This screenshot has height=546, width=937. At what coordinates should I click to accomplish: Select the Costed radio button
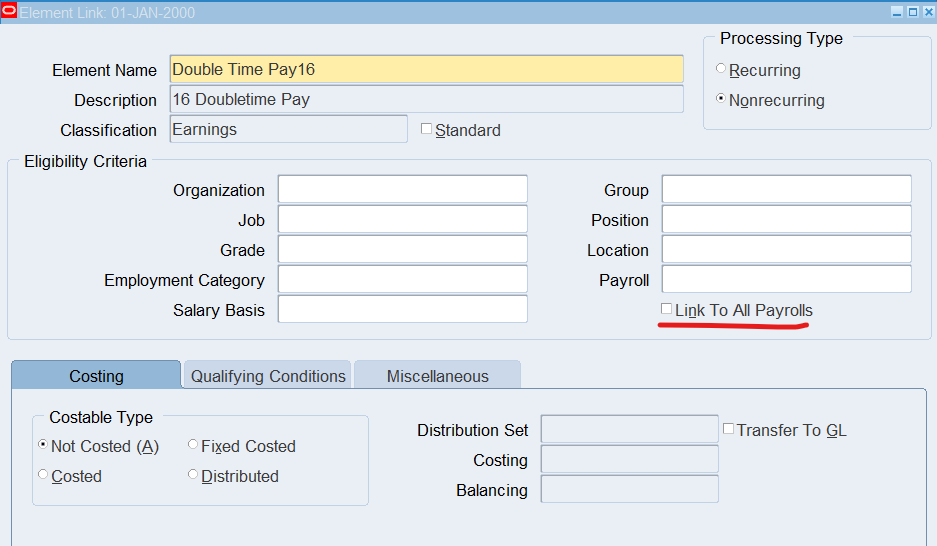43,476
